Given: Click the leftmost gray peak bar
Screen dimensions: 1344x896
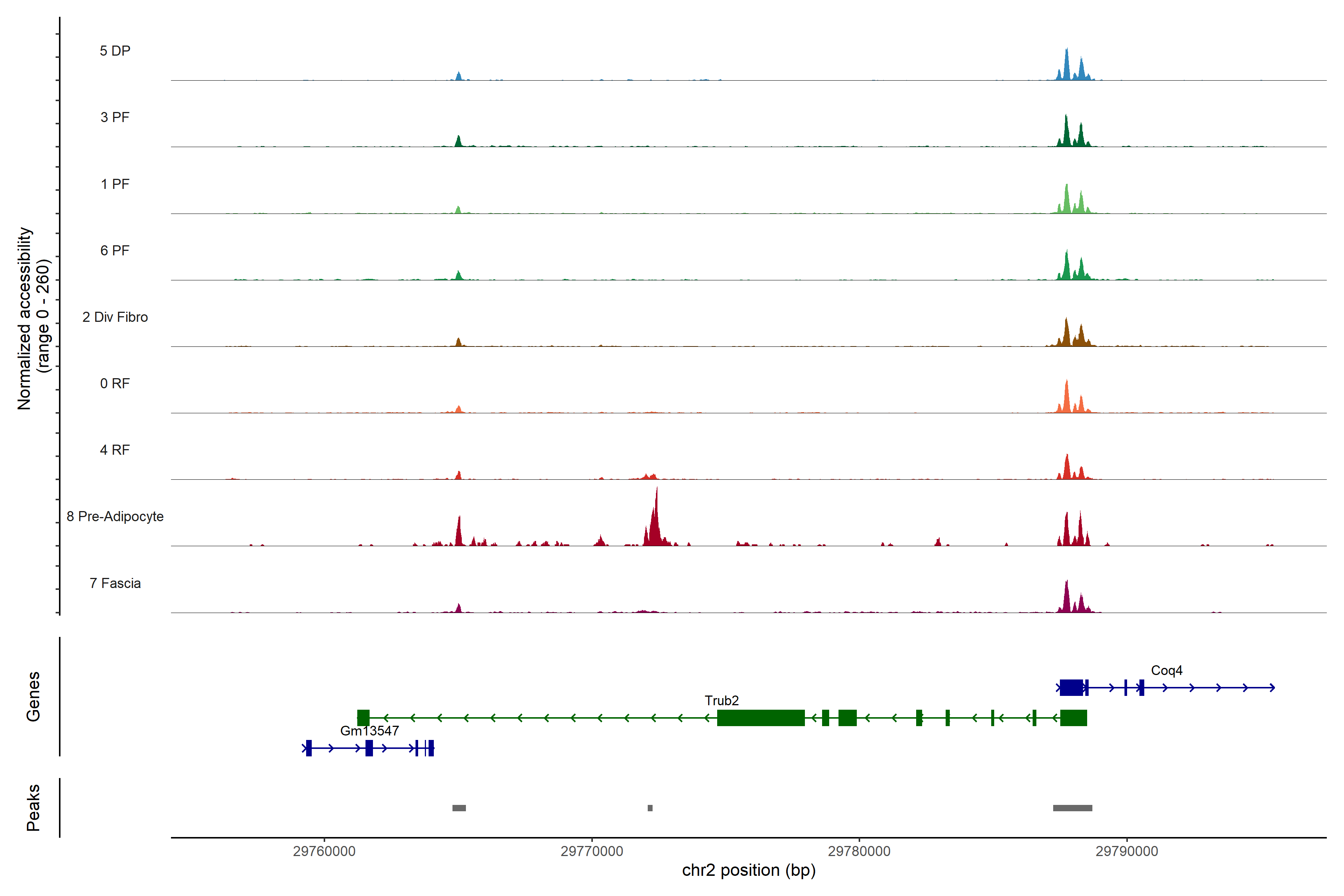Looking at the screenshot, I should click(459, 808).
